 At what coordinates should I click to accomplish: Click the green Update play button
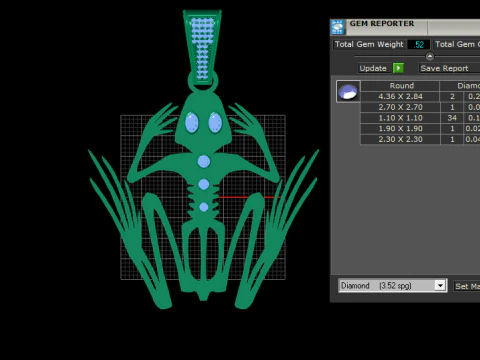coord(398,68)
